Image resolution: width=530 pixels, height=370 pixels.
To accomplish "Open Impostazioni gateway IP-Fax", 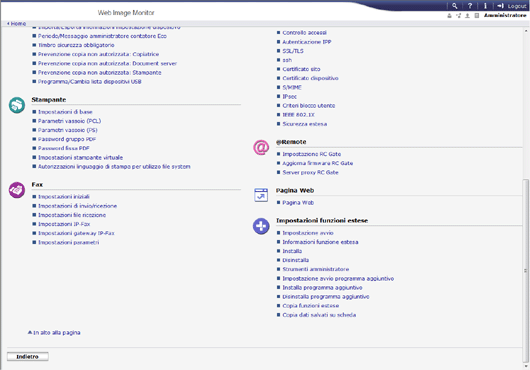I will pyautogui.click(x=76, y=233).
